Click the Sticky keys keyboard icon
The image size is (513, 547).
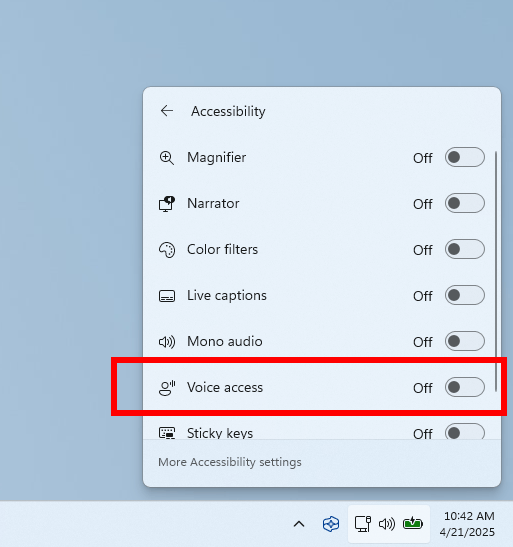click(x=167, y=433)
